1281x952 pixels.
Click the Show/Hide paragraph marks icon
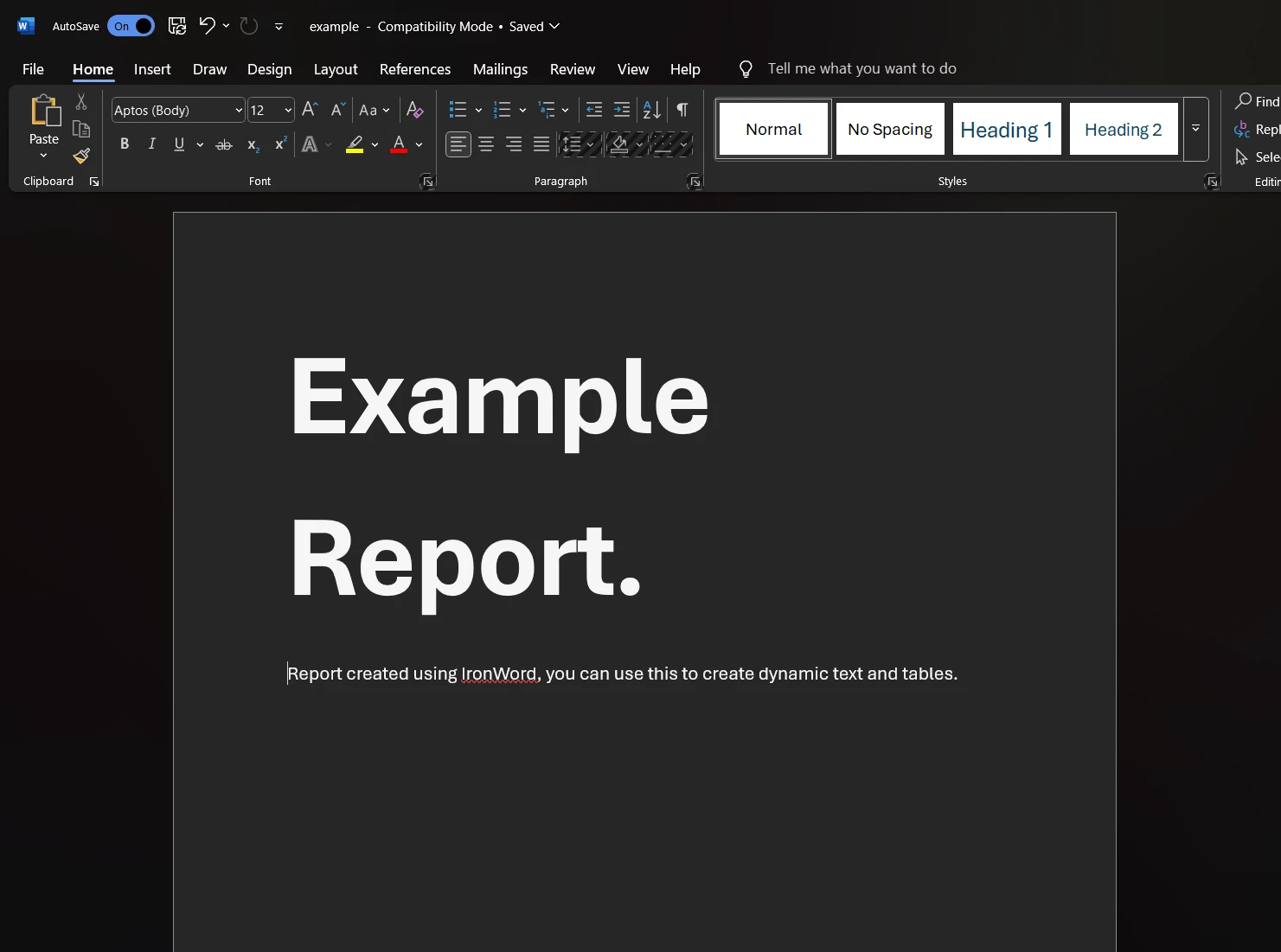coord(682,110)
